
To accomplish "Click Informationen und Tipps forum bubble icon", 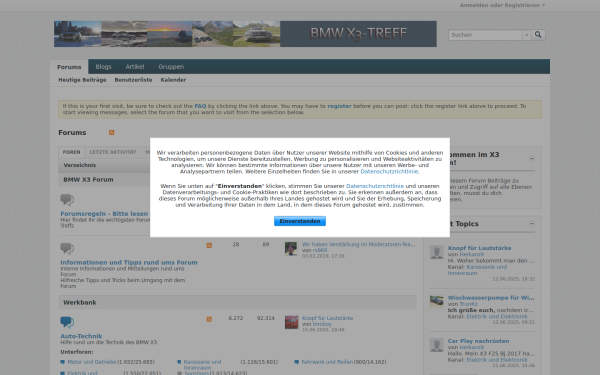I will click(x=67, y=249).
